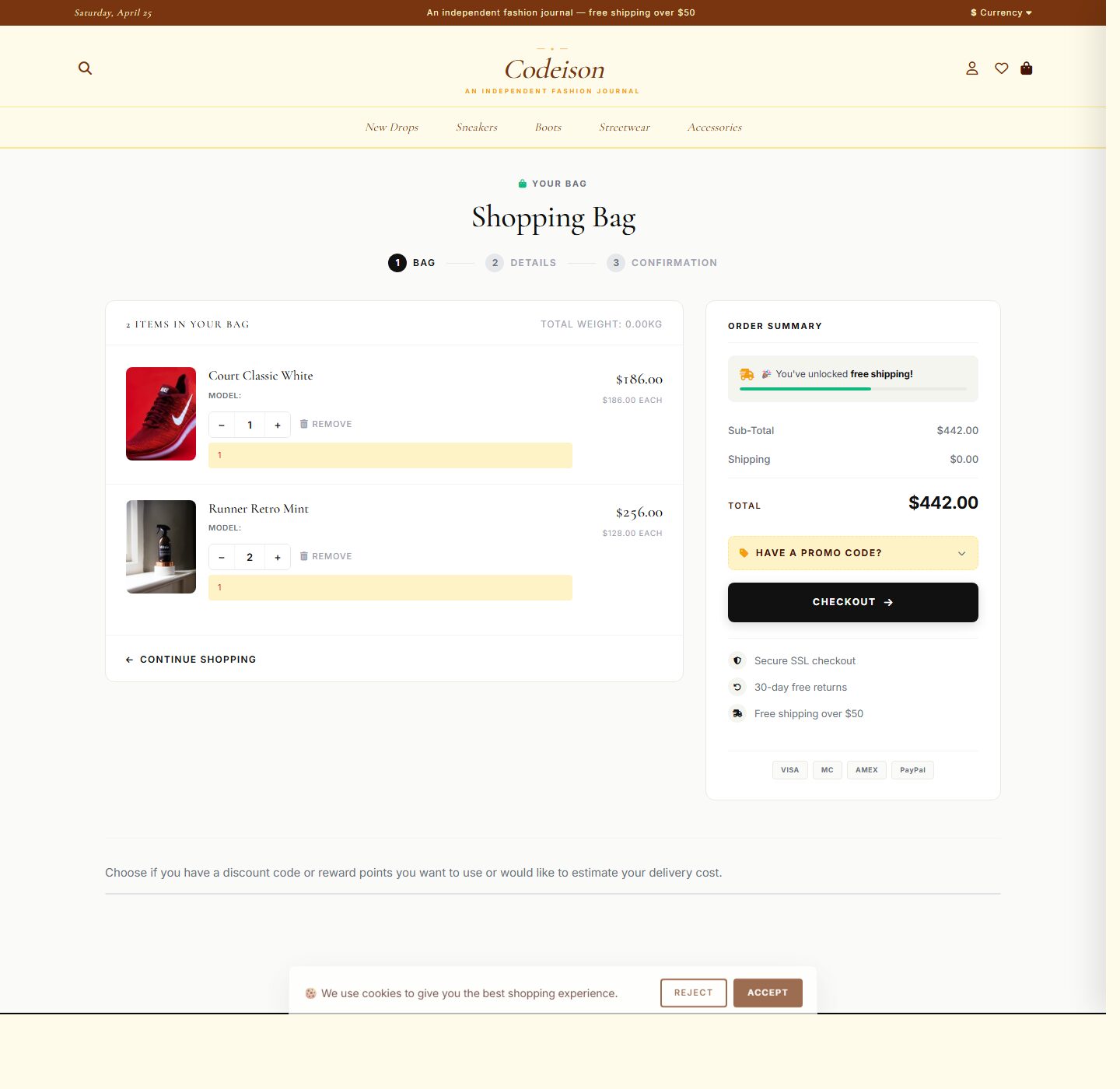1120x1089 pixels.
Task: Open the user account icon
Action: coord(972,68)
